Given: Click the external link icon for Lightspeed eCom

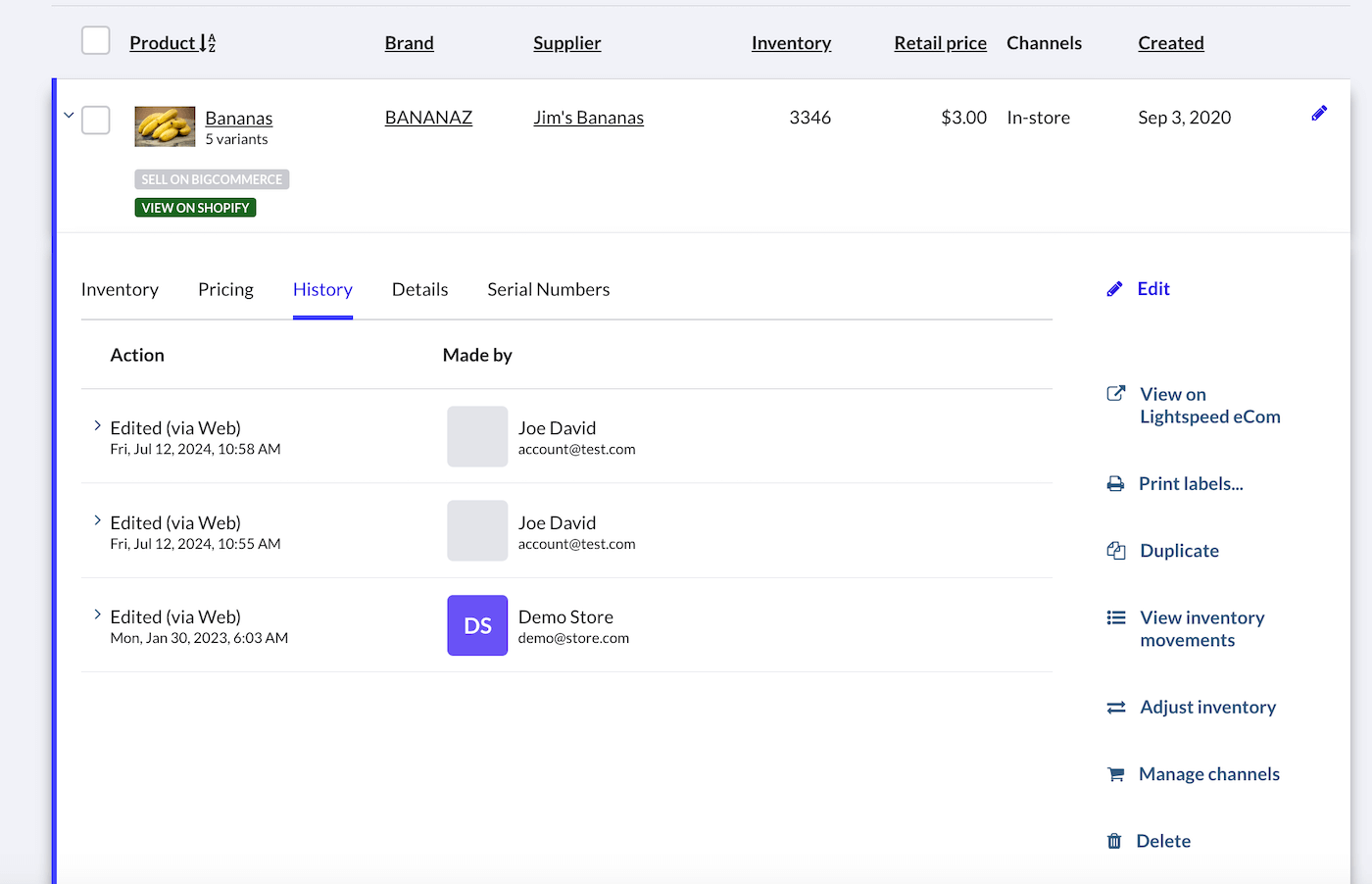Looking at the screenshot, I should tap(1115, 394).
